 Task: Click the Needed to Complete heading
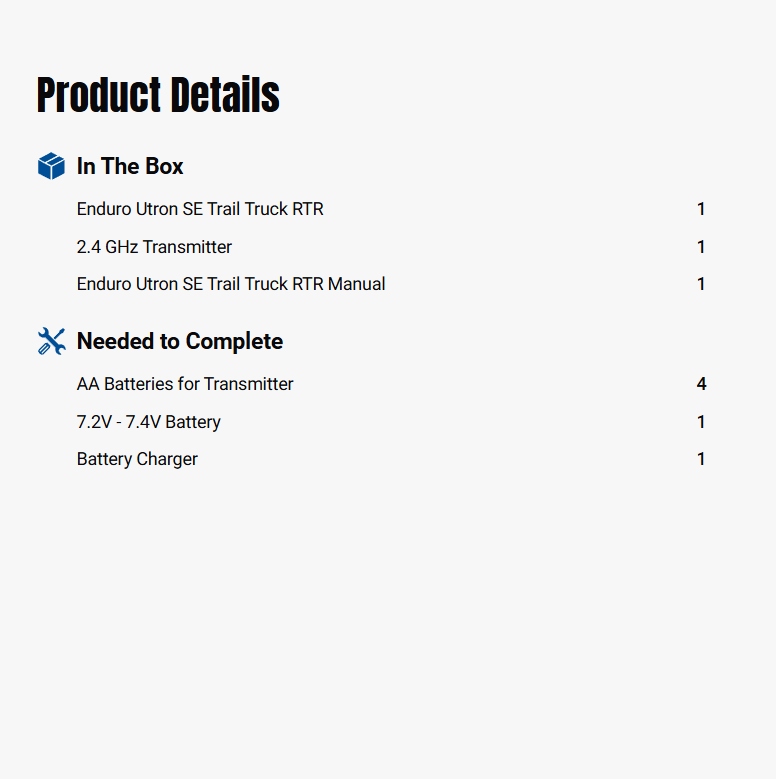coord(180,341)
